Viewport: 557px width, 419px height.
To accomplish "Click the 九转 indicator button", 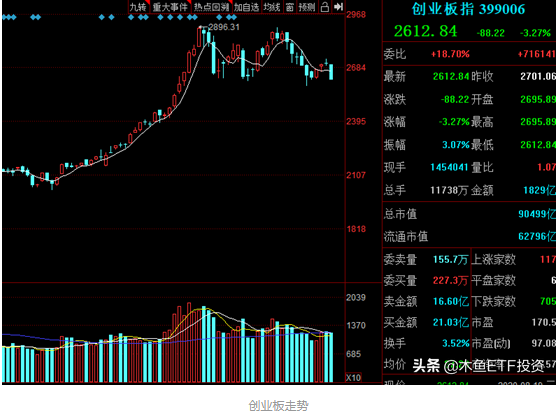I will click(138, 7).
